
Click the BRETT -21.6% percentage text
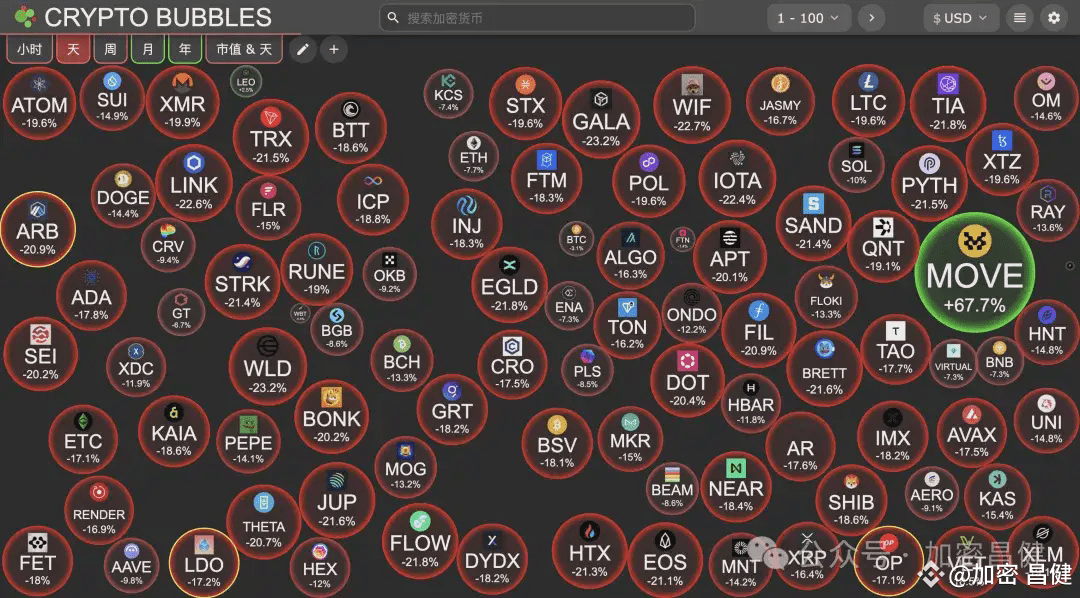[824, 389]
